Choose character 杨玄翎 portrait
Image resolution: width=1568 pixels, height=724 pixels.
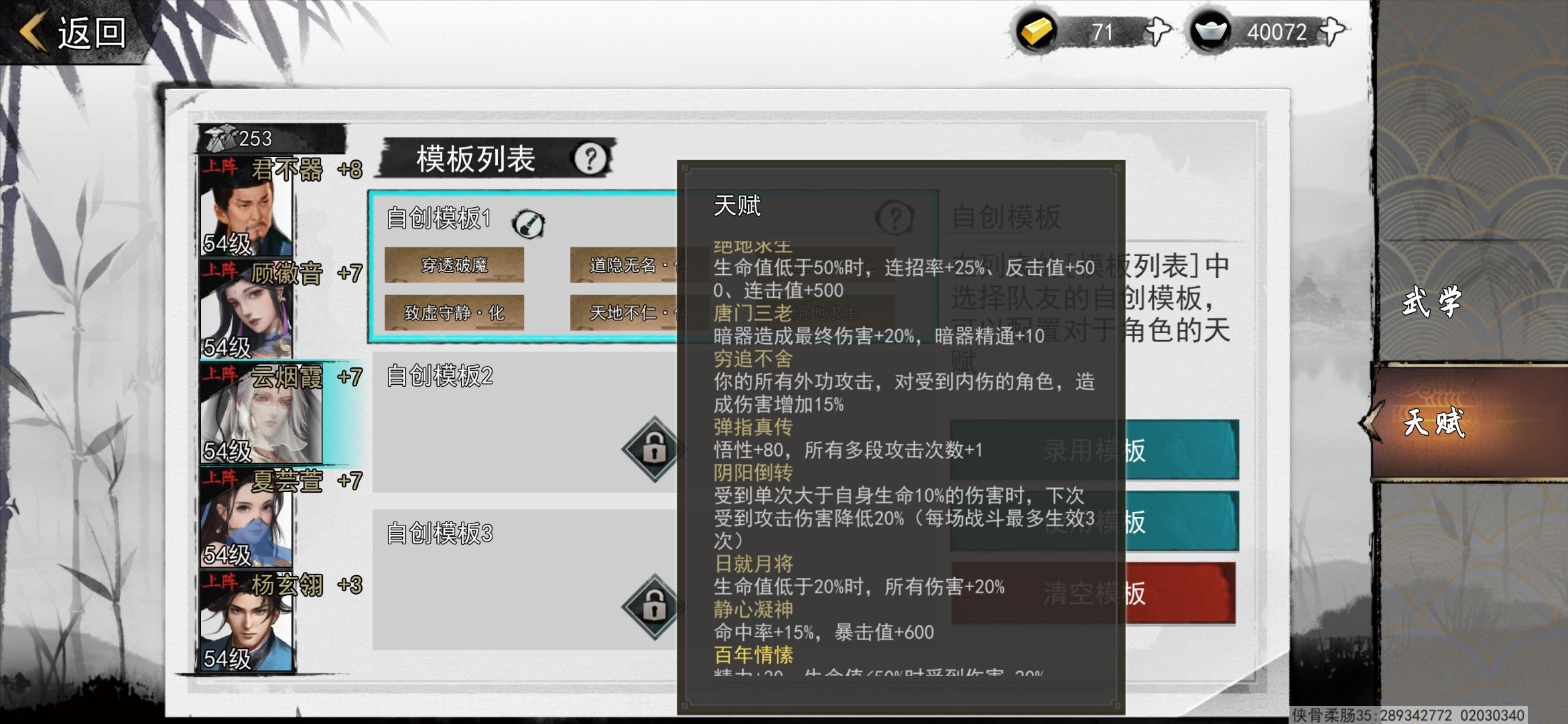click(x=247, y=622)
